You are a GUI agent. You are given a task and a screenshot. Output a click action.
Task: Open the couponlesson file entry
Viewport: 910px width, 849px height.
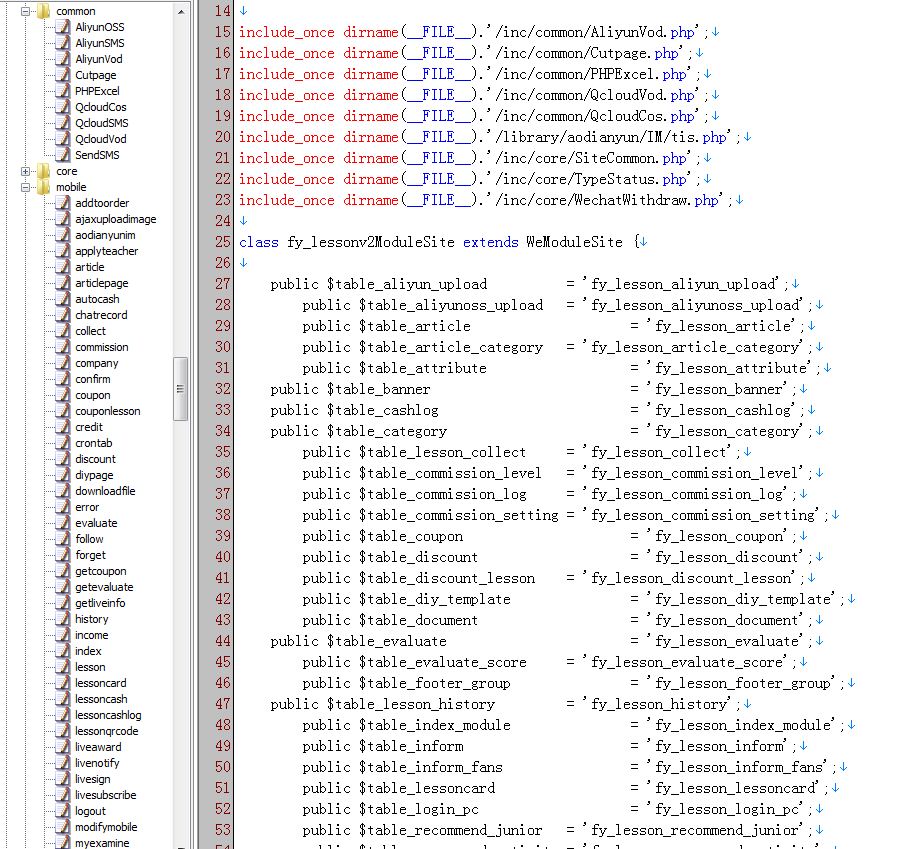click(x=107, y=411)
